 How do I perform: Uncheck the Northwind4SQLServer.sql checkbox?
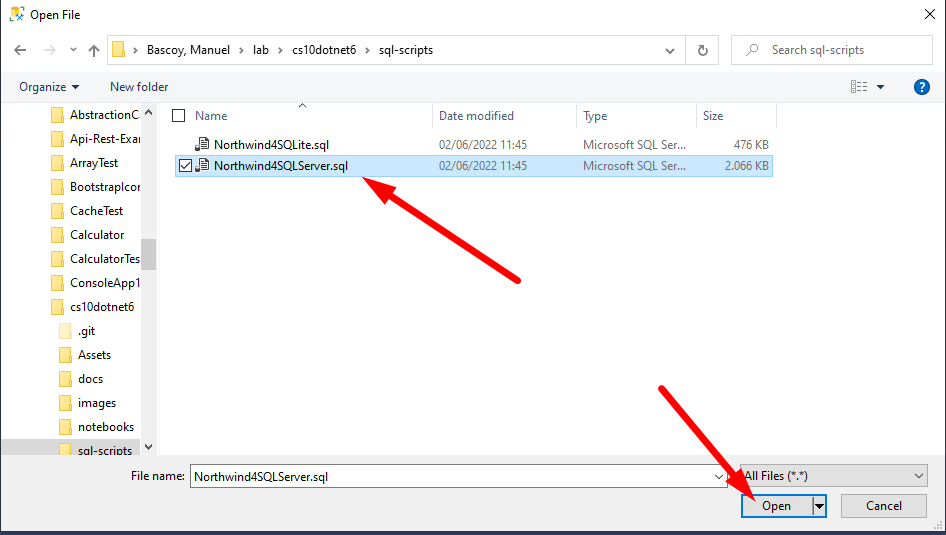[184, 166]
